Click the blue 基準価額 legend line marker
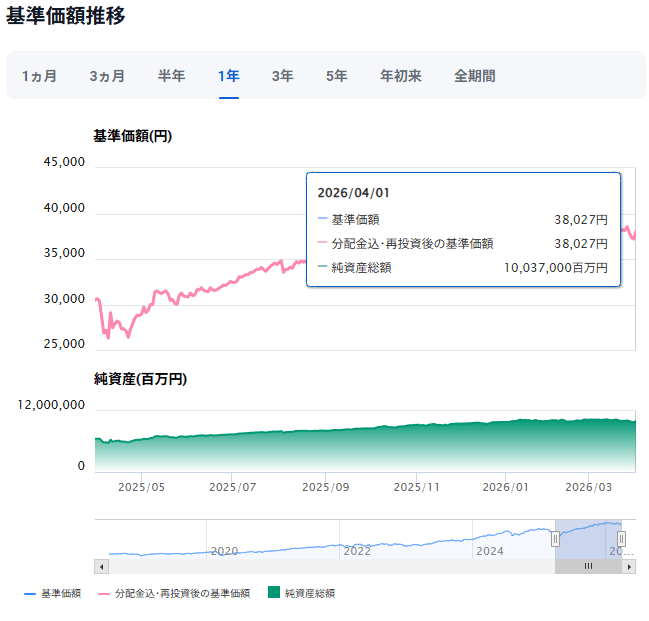Screen dimensions: 649x621 30,594
